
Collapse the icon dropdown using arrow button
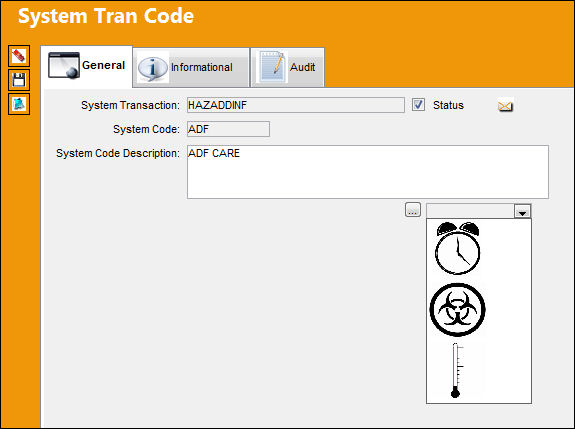[x=523, y=212]
